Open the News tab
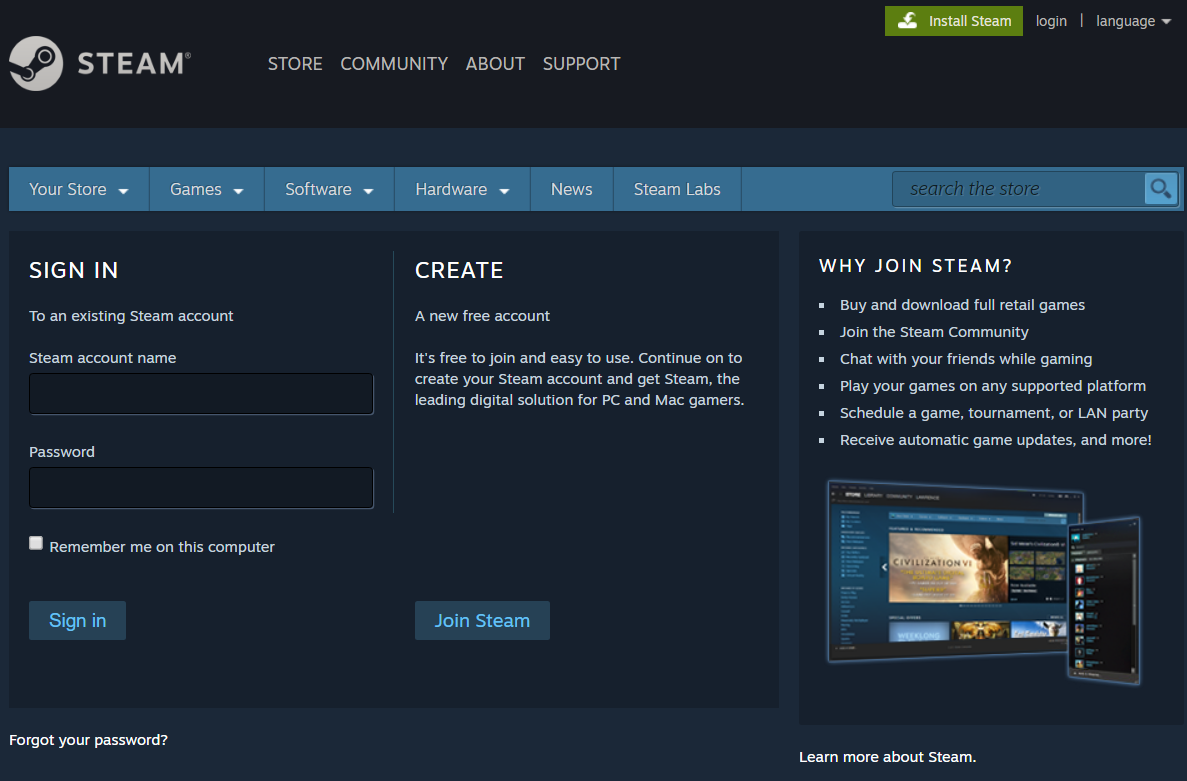1187x781 pixels. pos(572,189)
